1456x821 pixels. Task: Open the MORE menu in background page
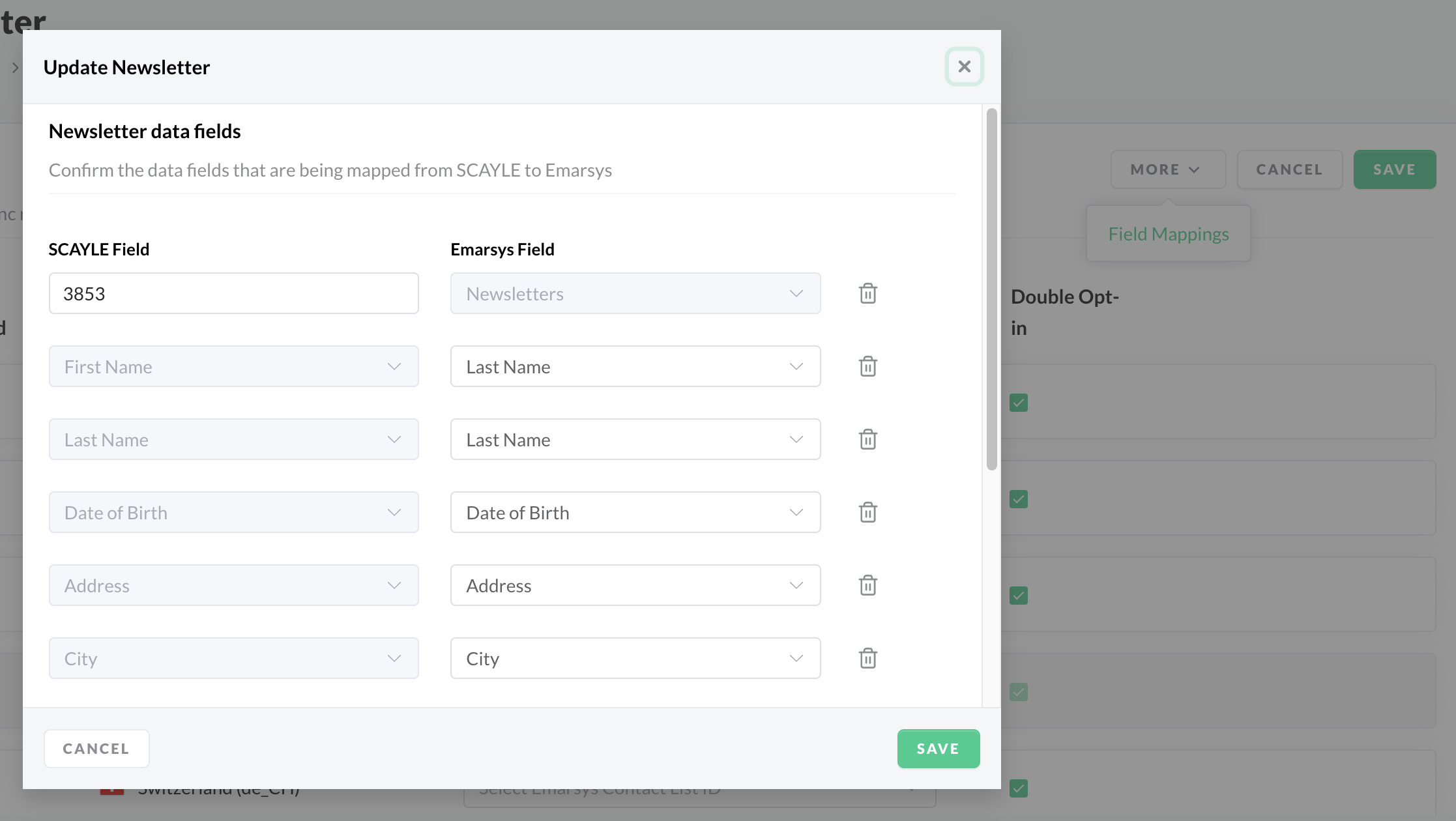(1167, 169)
